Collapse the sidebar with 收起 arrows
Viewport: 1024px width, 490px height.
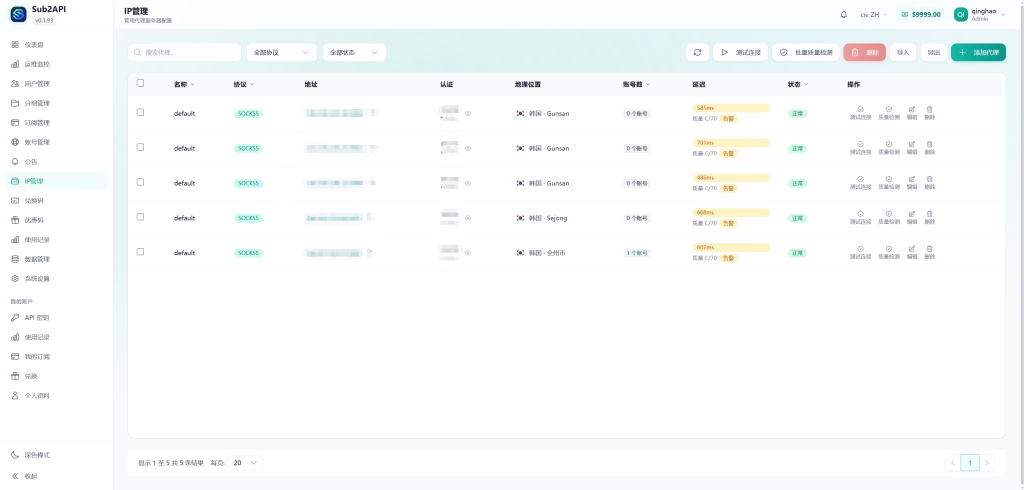[30, 475]
